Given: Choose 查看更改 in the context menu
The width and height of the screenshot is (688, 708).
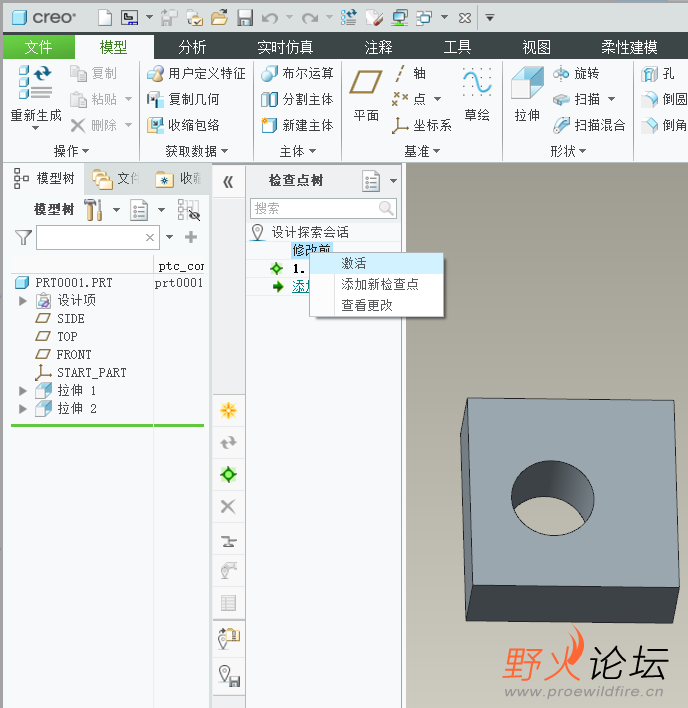Looking at the screenshot, I should pos(377,306).
